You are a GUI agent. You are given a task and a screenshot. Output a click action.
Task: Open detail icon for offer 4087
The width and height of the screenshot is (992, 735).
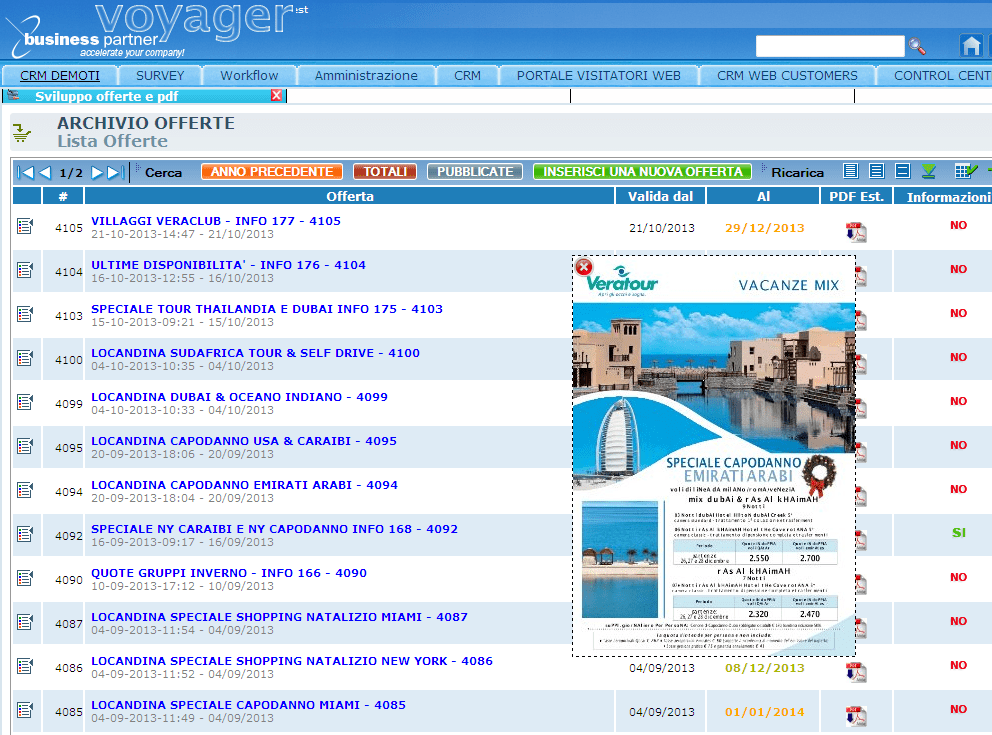pos(25,622)
